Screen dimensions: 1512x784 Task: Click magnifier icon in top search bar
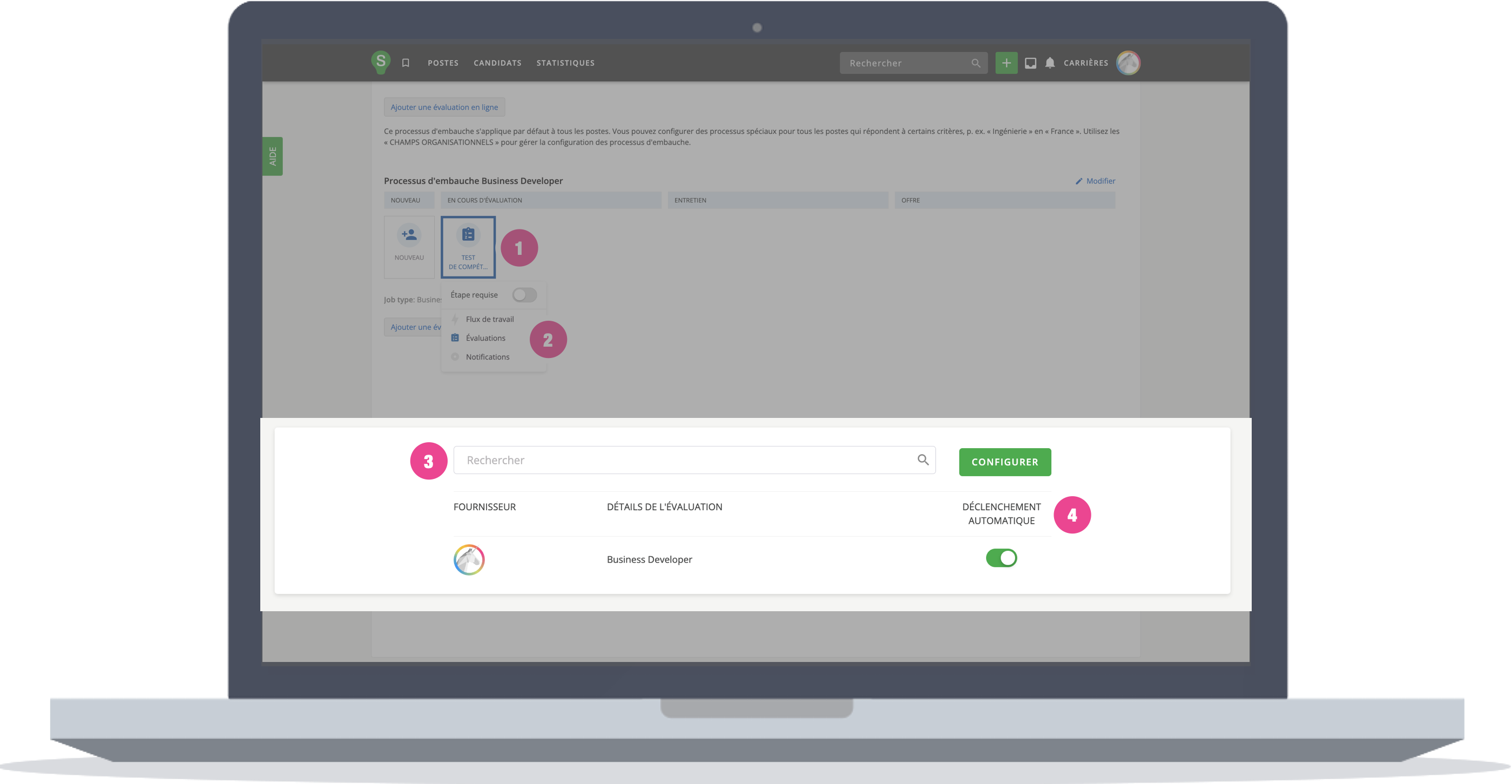coord(976,63)
